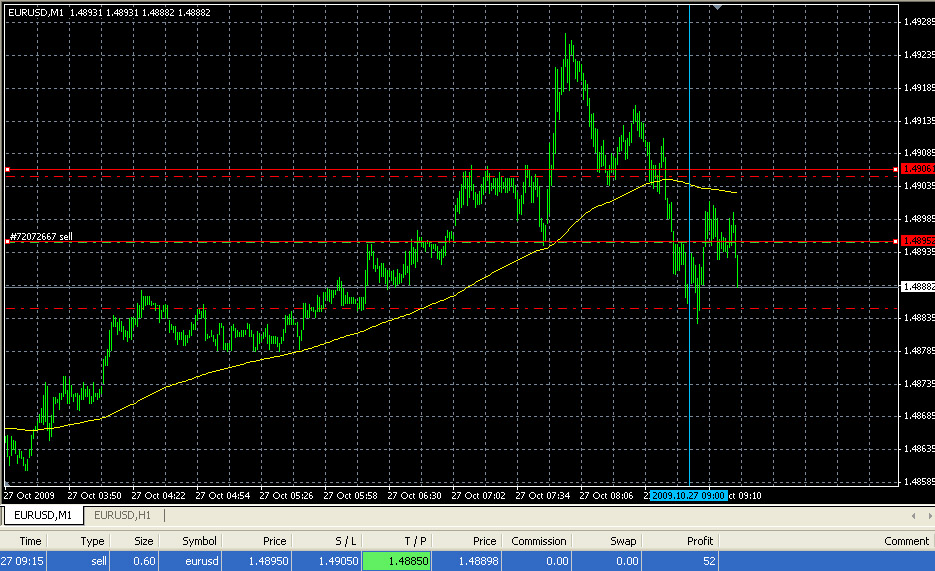Switch to the EURUSD,H1 chart tab
The height and width of the screenshot is (571, 935).
[x=122, y=515]
